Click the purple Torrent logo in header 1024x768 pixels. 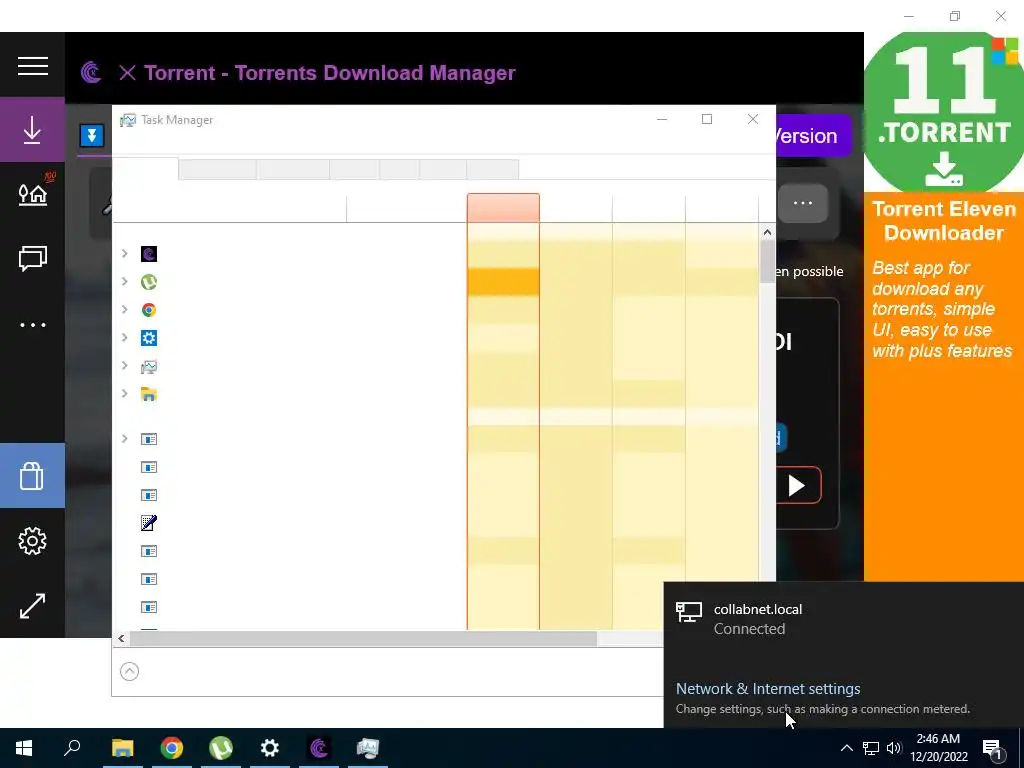pos(91,72)
